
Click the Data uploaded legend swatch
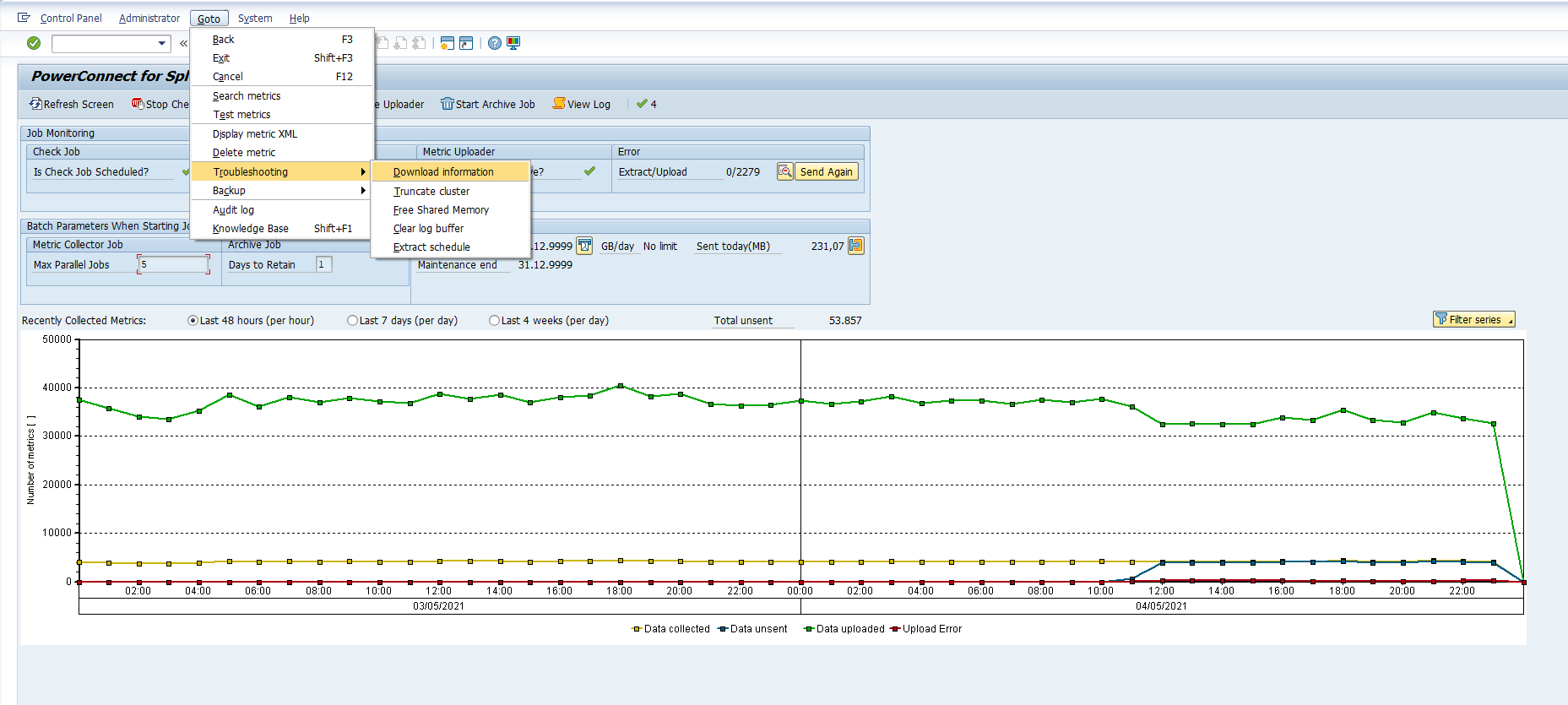(808, 629)
